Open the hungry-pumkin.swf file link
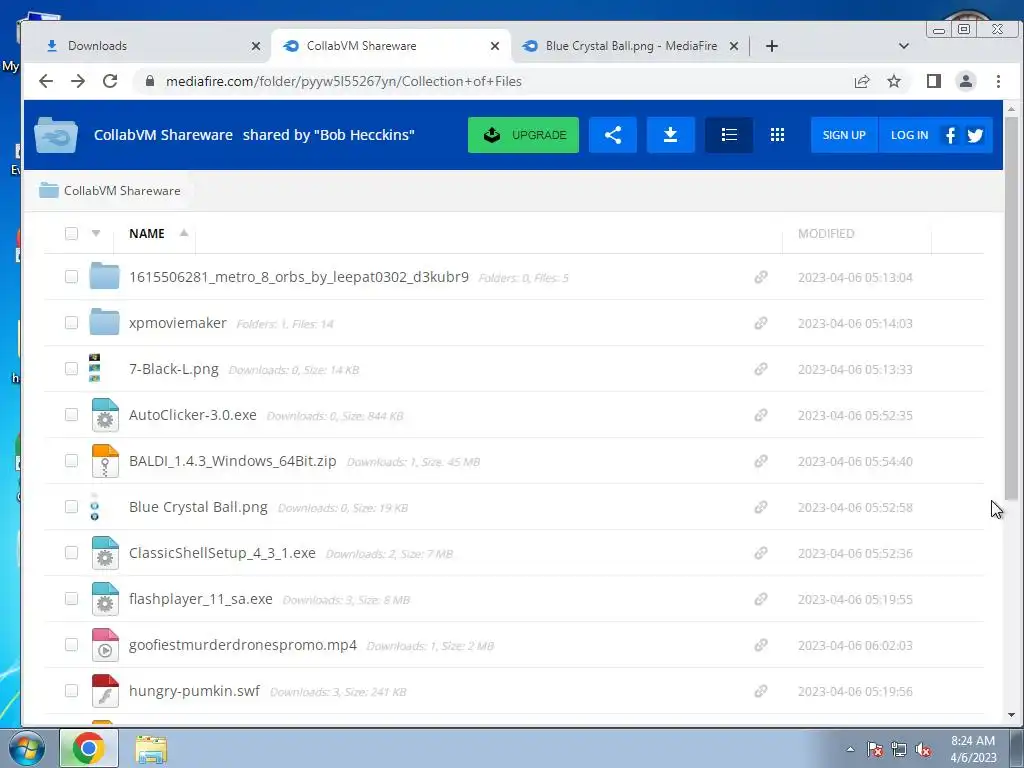Image resolution: width=1024 pixels, height=768 pixels. pos(195,691)
